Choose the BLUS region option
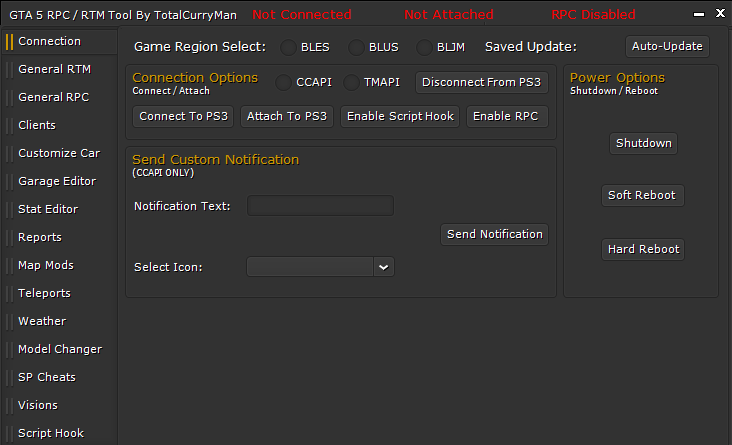Image resolution: width=732 pixels, height=445 pixels. (356, 47)
